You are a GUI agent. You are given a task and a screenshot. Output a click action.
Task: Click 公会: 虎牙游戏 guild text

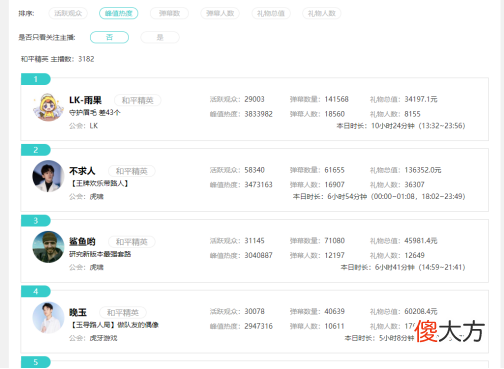(x=93, y=338)
